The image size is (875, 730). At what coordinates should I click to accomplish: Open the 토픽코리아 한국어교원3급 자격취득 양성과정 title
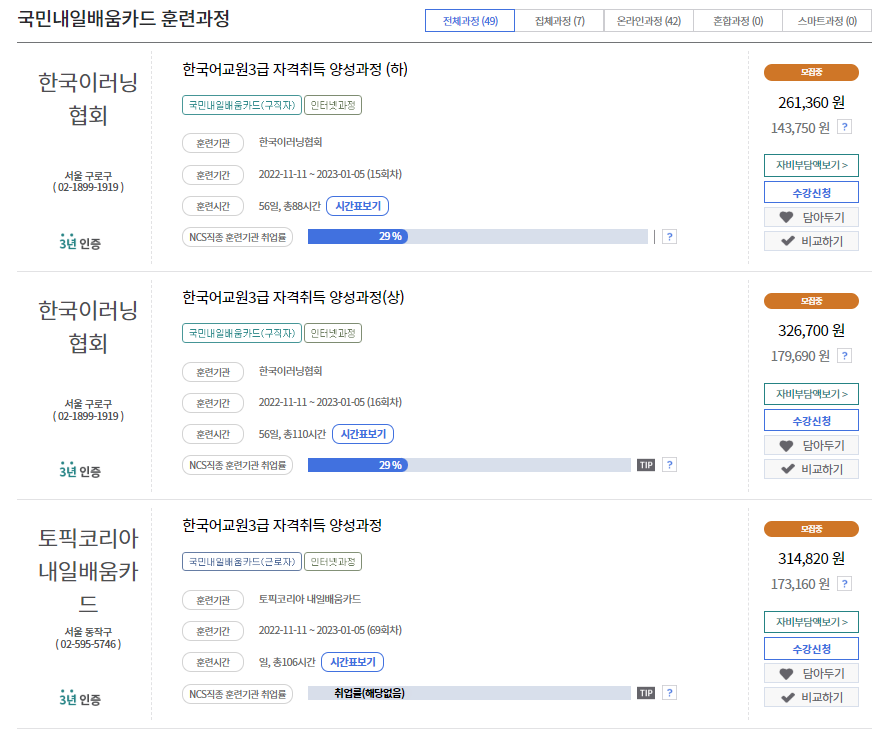(x=282, y=525)
